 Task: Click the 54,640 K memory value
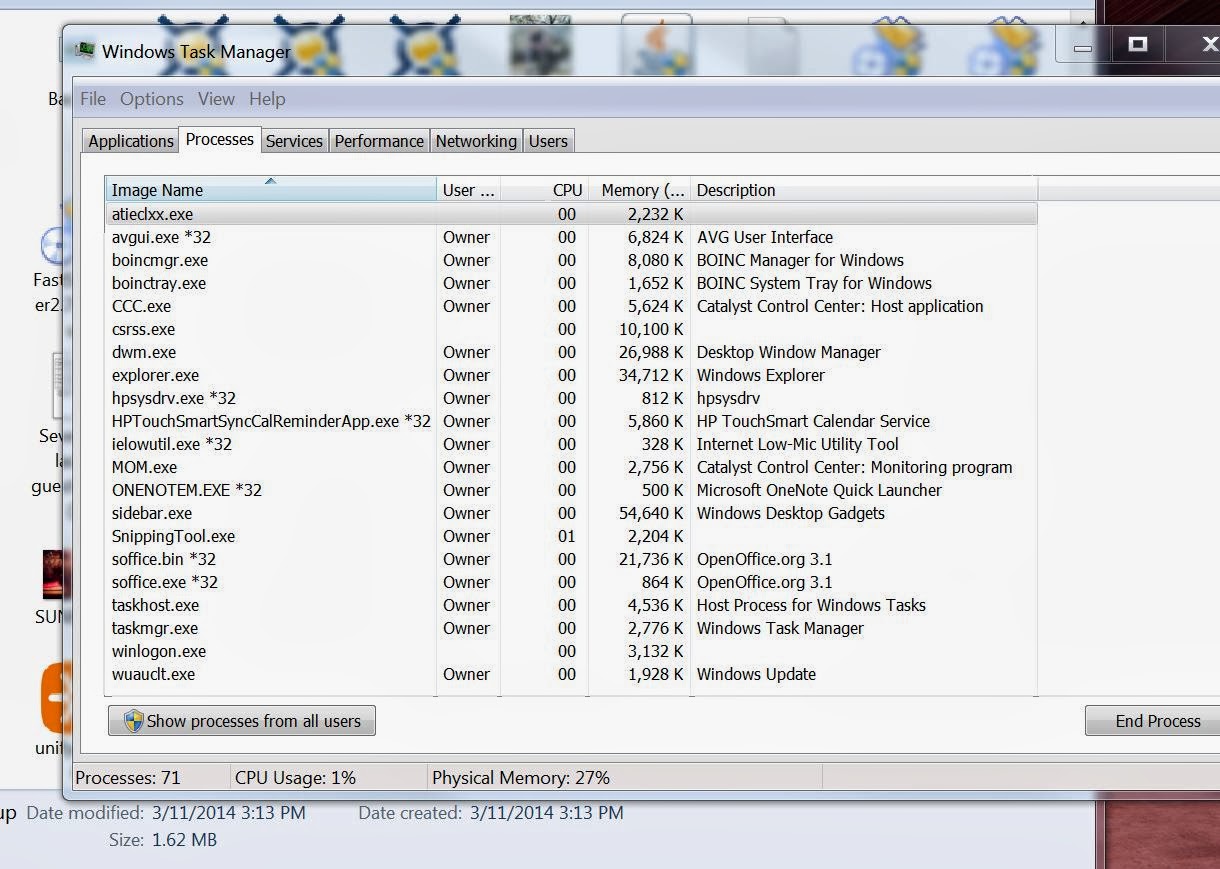click(651, 513)
